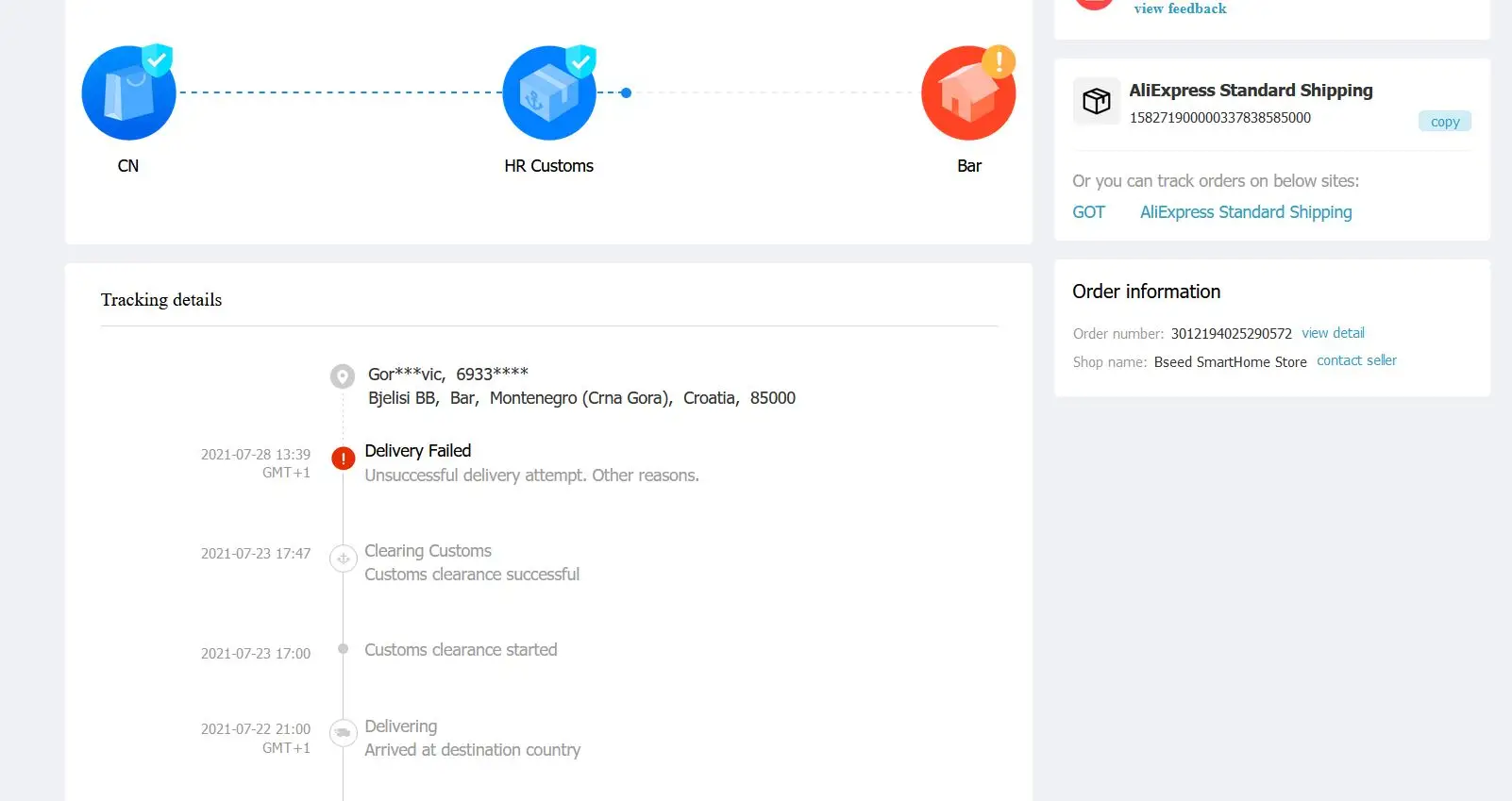Click the Delivering truck icon

click(x=343, y=732)
